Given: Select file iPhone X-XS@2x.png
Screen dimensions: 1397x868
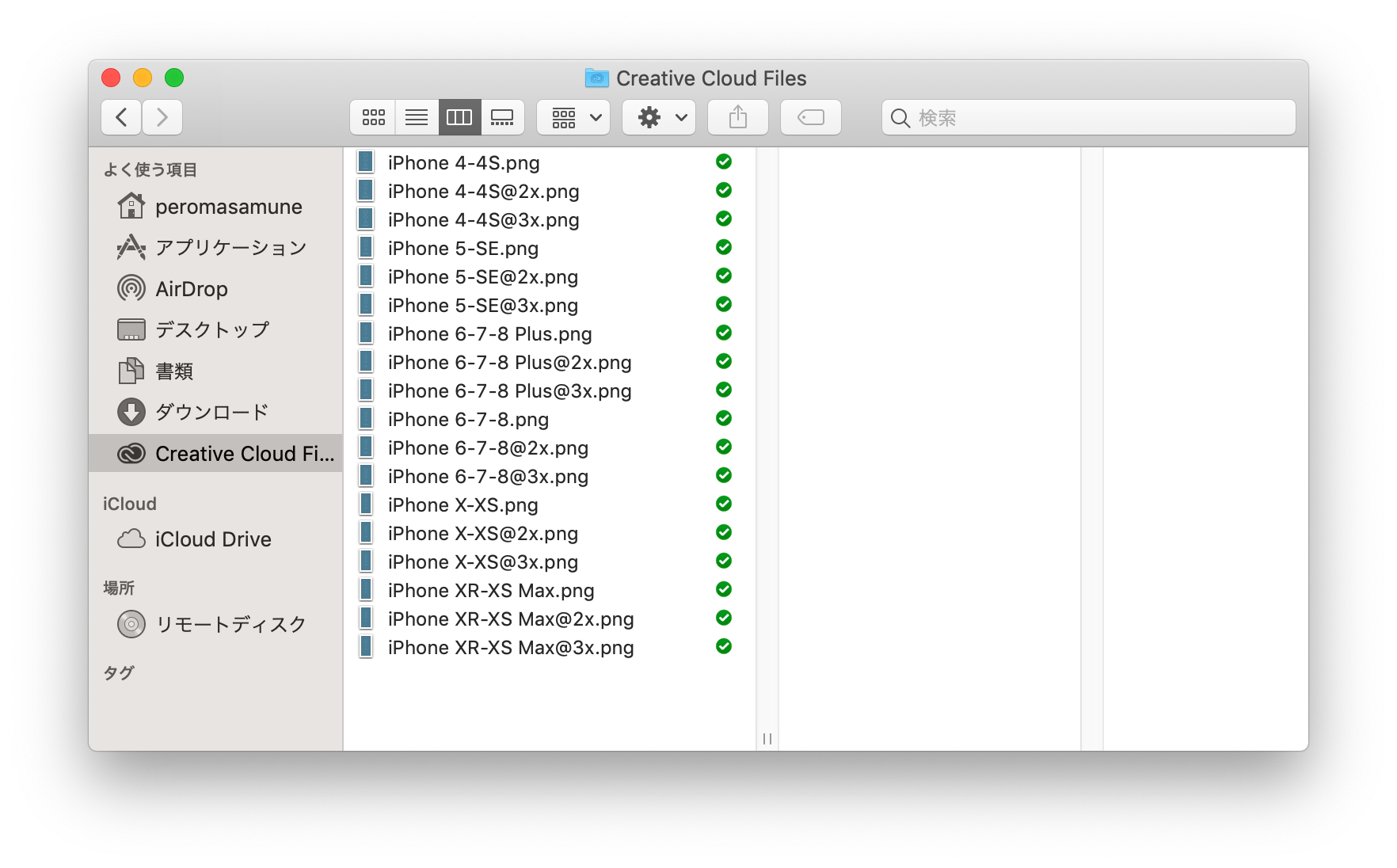Looking at the screenshot, I should click(x=550, y=533).
